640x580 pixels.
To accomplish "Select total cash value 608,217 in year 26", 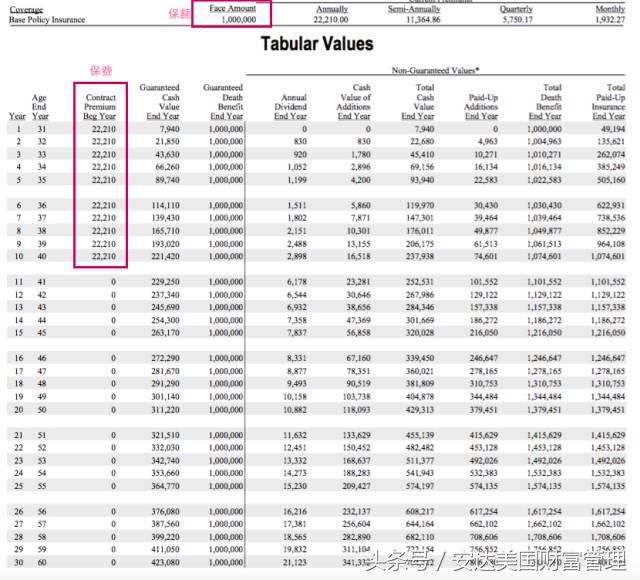I will 420,511.
